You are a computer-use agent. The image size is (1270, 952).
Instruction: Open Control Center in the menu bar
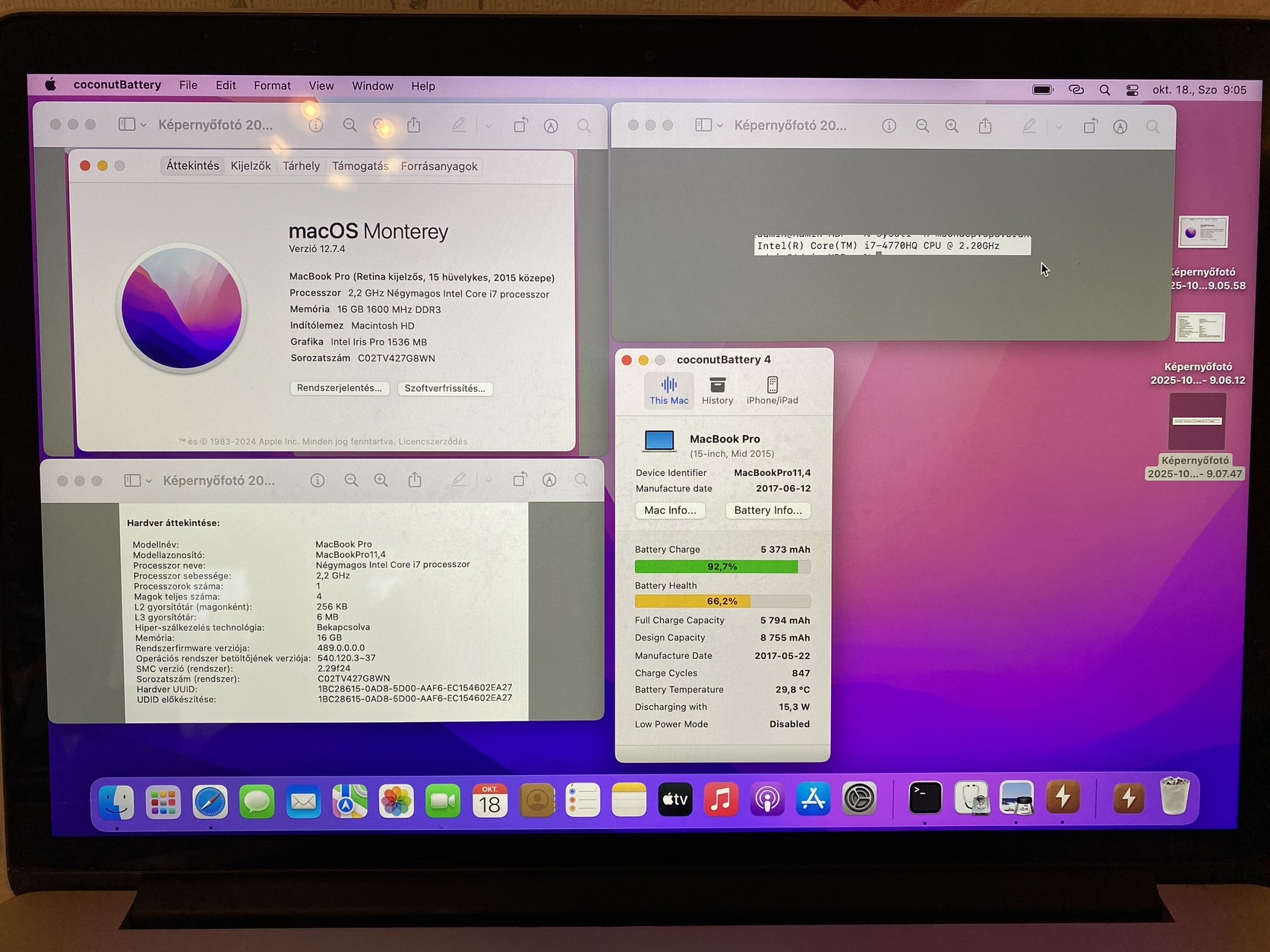[1132, 90]
